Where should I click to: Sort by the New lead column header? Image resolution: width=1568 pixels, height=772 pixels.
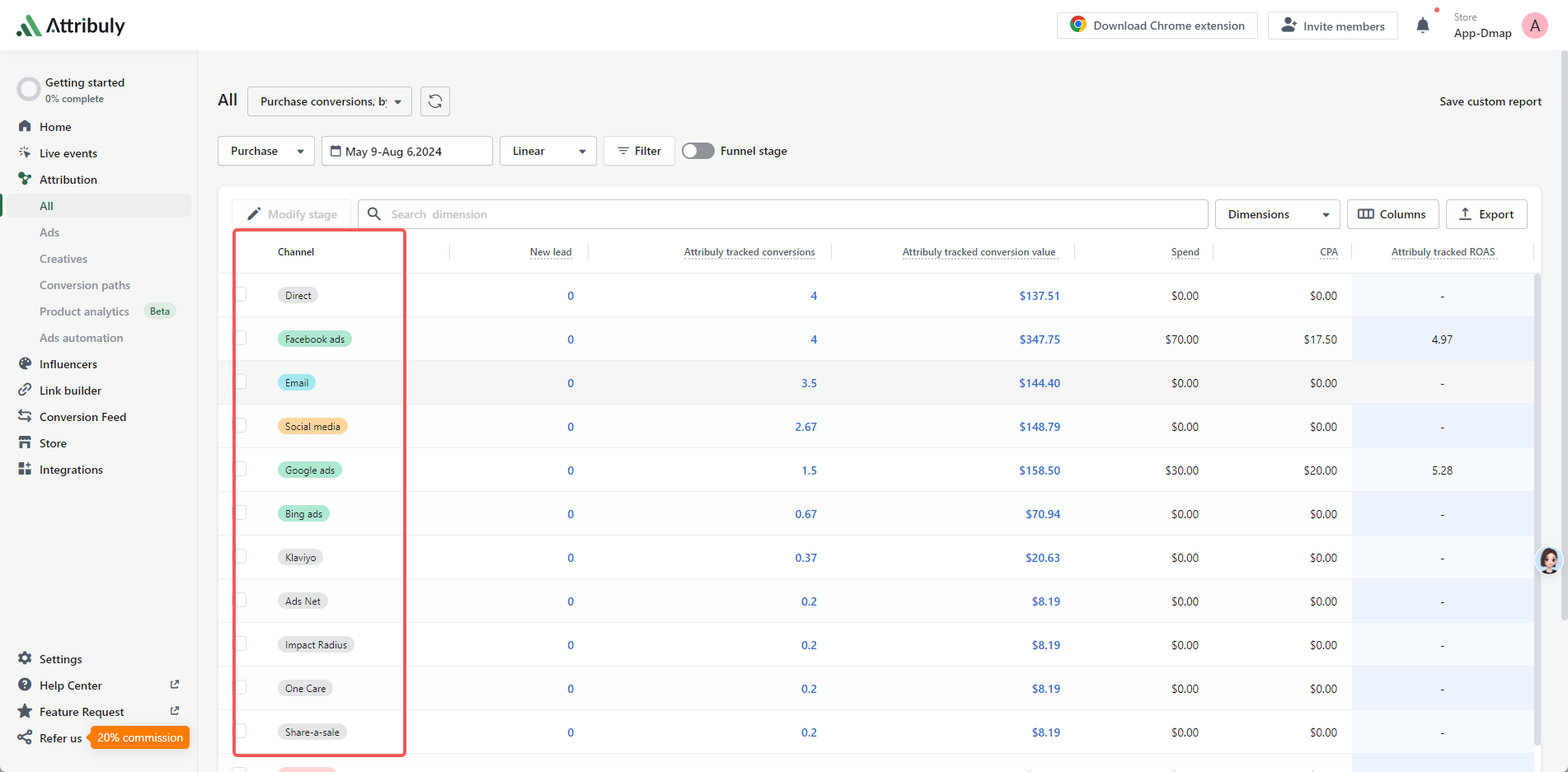pyautogui.click(x=551, y=252)
